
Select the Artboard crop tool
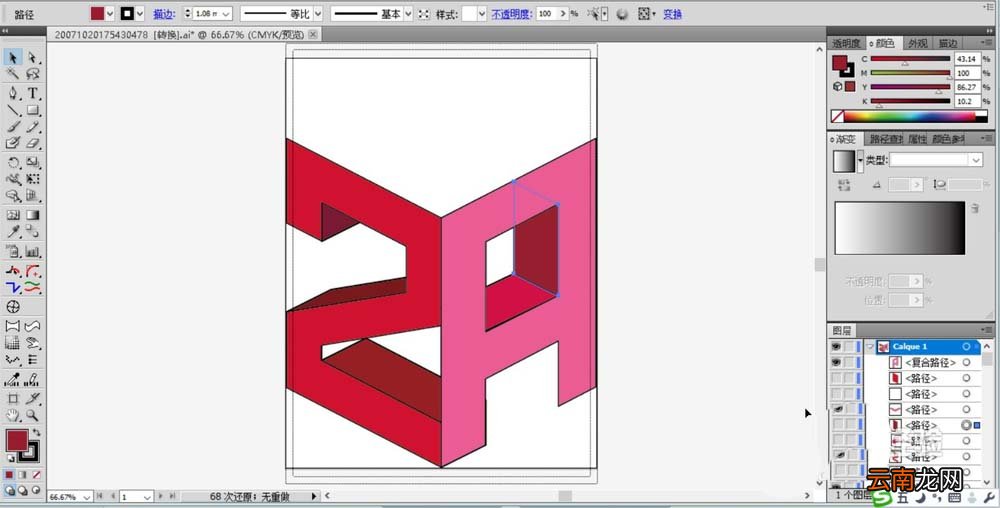13,399
